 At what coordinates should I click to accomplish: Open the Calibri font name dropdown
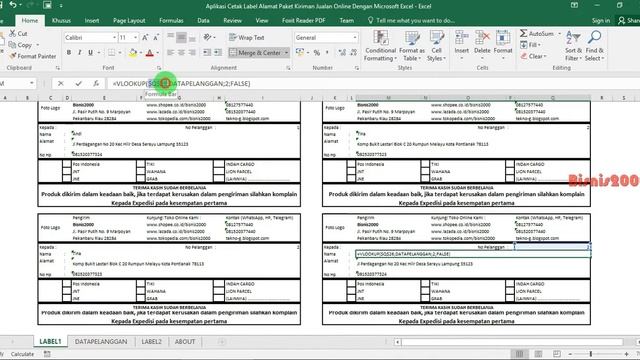(x=115, y=38)
